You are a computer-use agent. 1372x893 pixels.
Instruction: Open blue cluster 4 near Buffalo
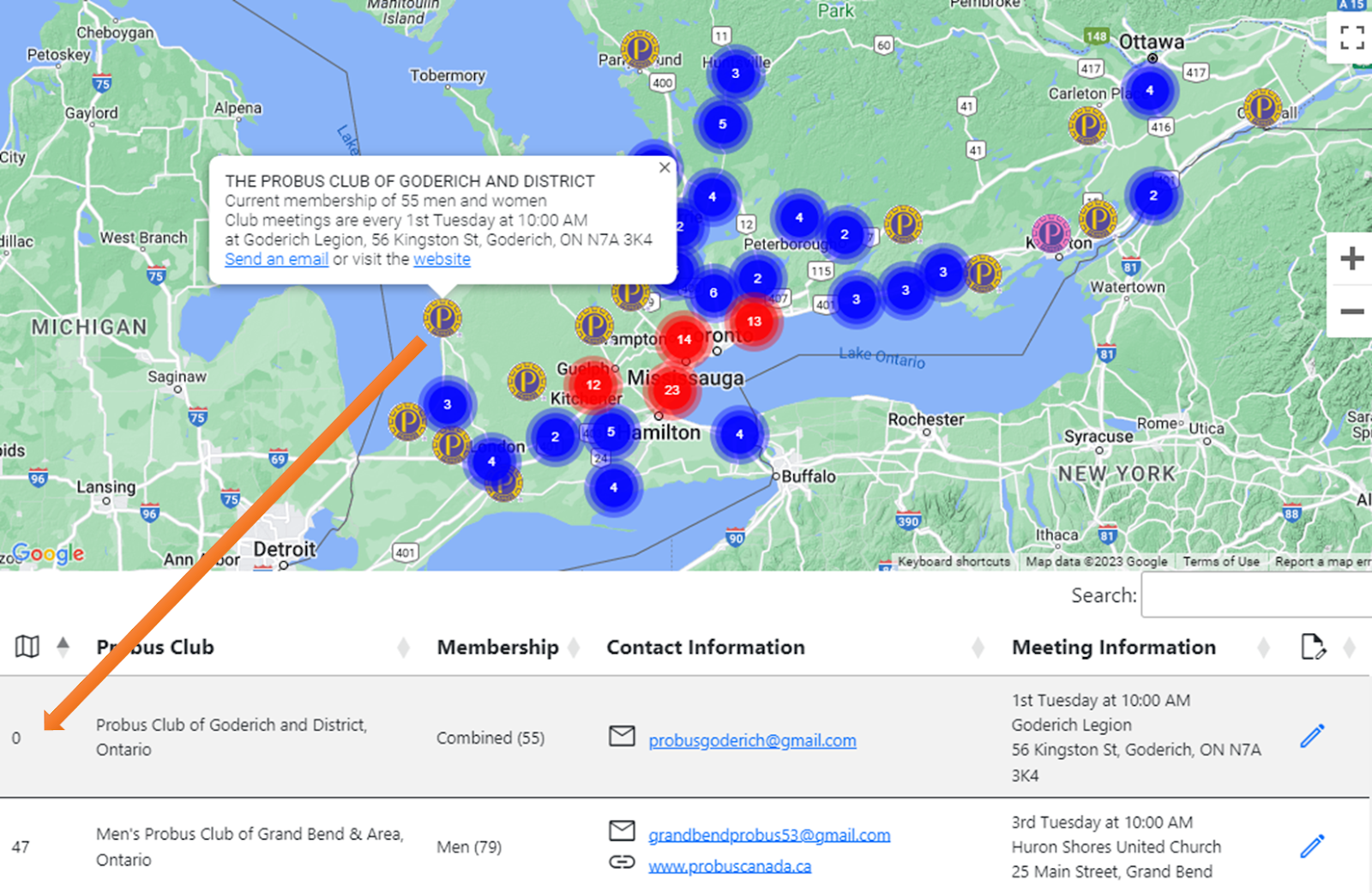[740, 434]
